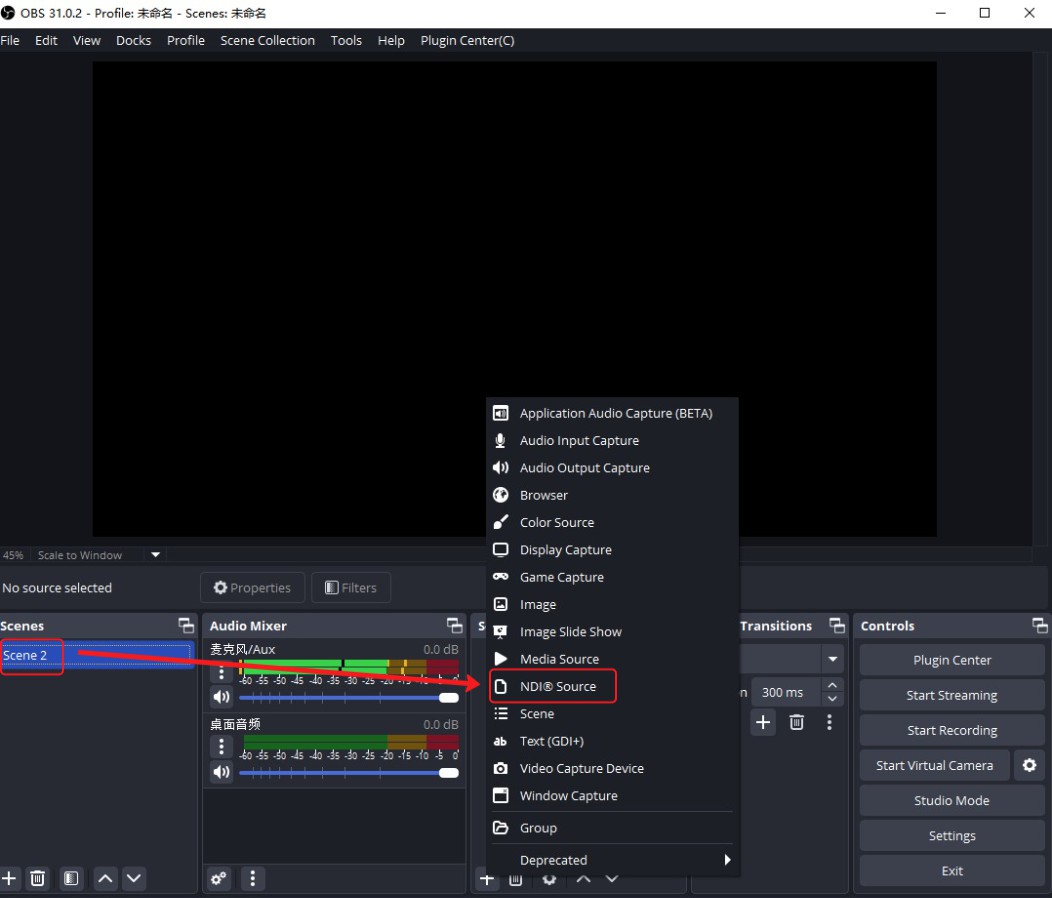
Task: Open the Help menu
Action: (x=391, y=40)
